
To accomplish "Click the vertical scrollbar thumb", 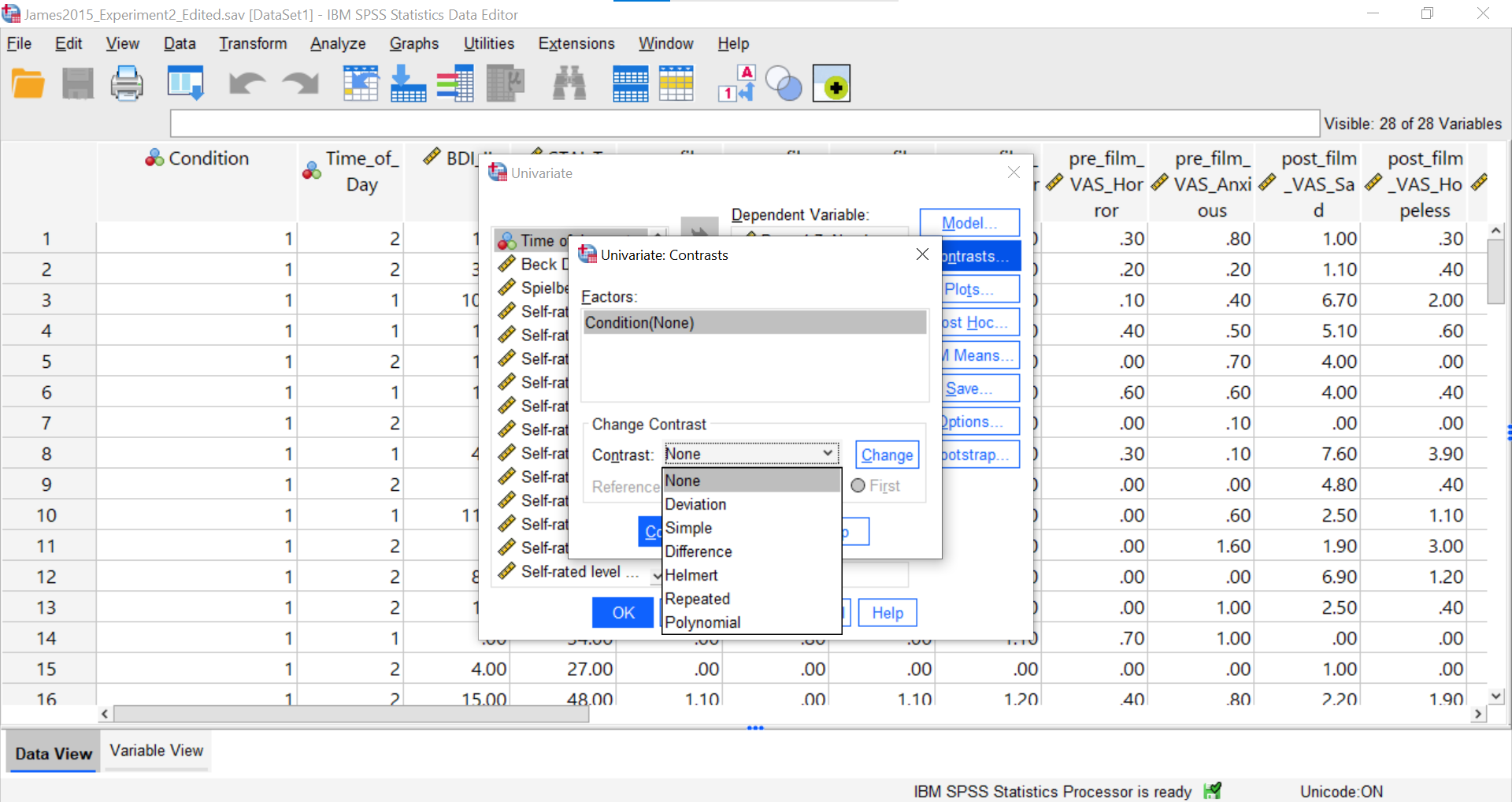I will pos(1496,272).
